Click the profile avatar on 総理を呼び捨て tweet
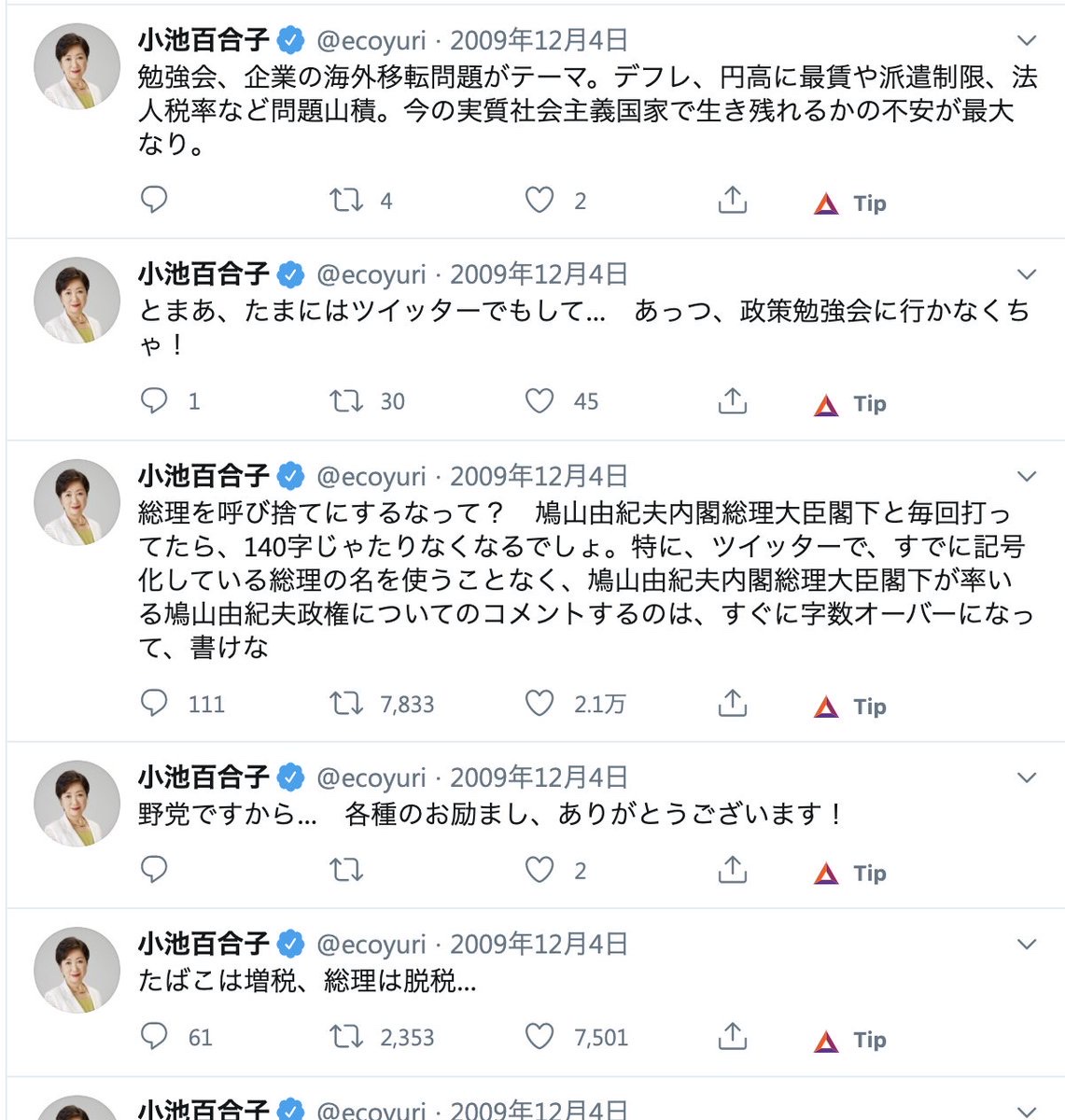The height and width of the screenshot is (1120, 1065). click(77, 502)
